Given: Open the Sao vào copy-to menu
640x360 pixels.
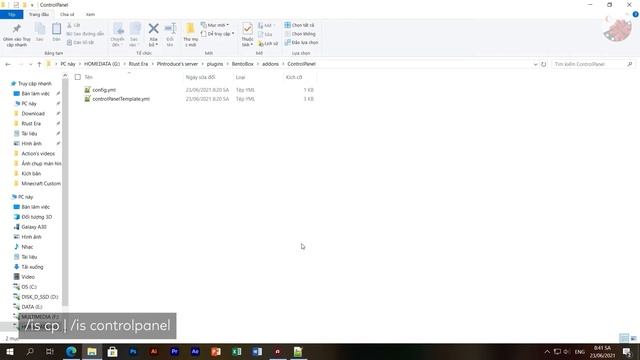Looking at the screenshot, I should coord(134,35).
